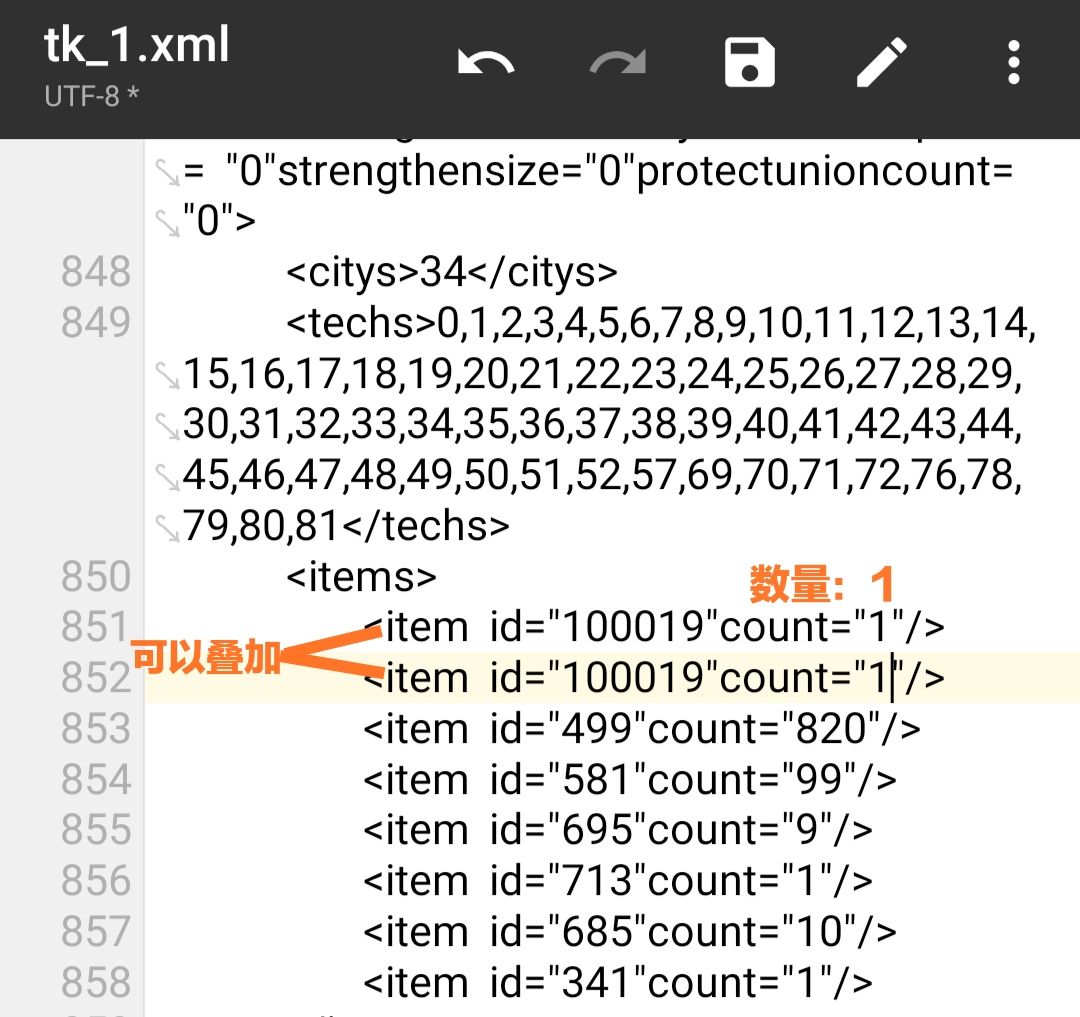
Task: Click item id 581 count 99 line
Action: click(628, 780)
